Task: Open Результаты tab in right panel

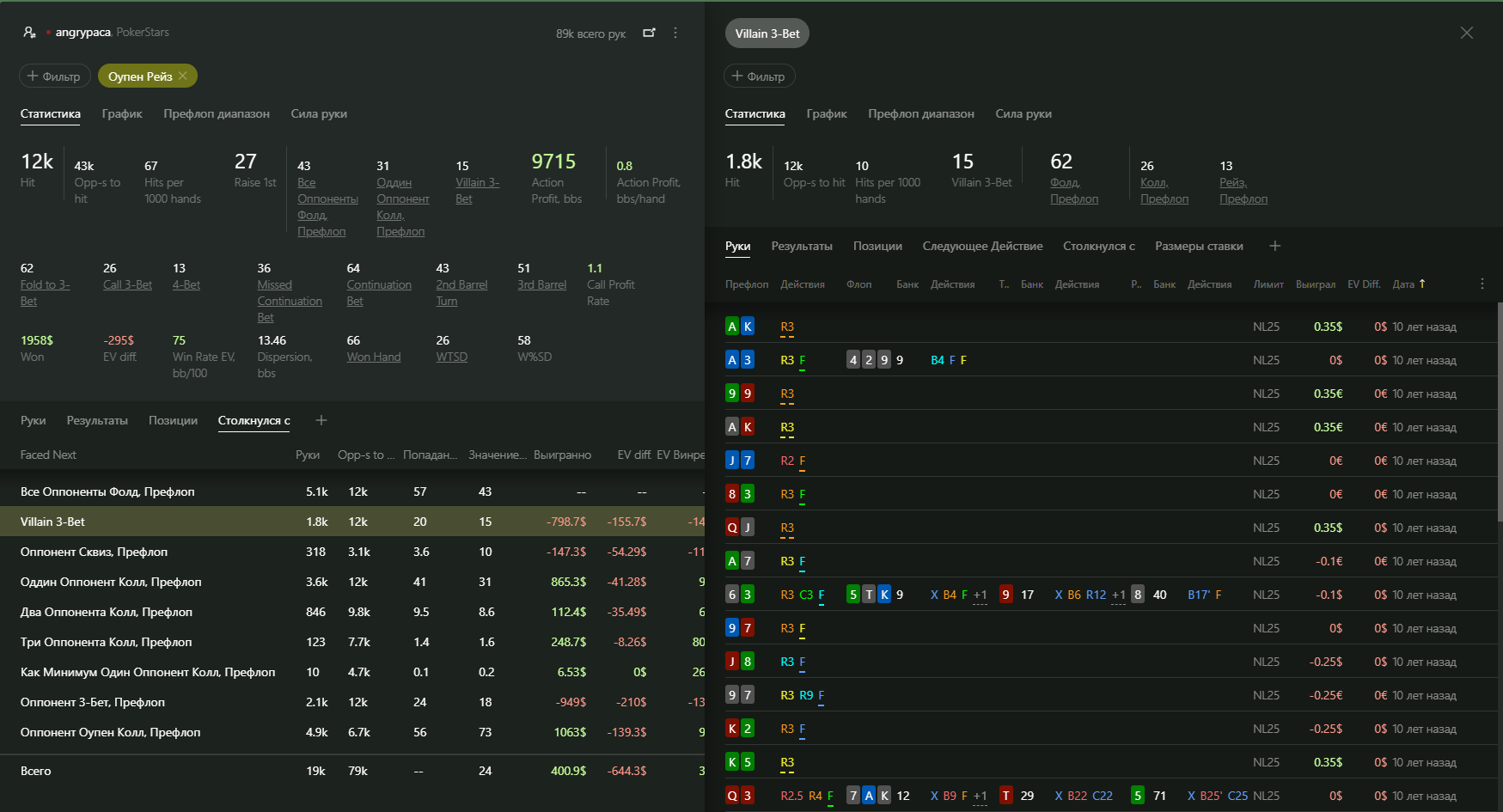Action: 802,246
